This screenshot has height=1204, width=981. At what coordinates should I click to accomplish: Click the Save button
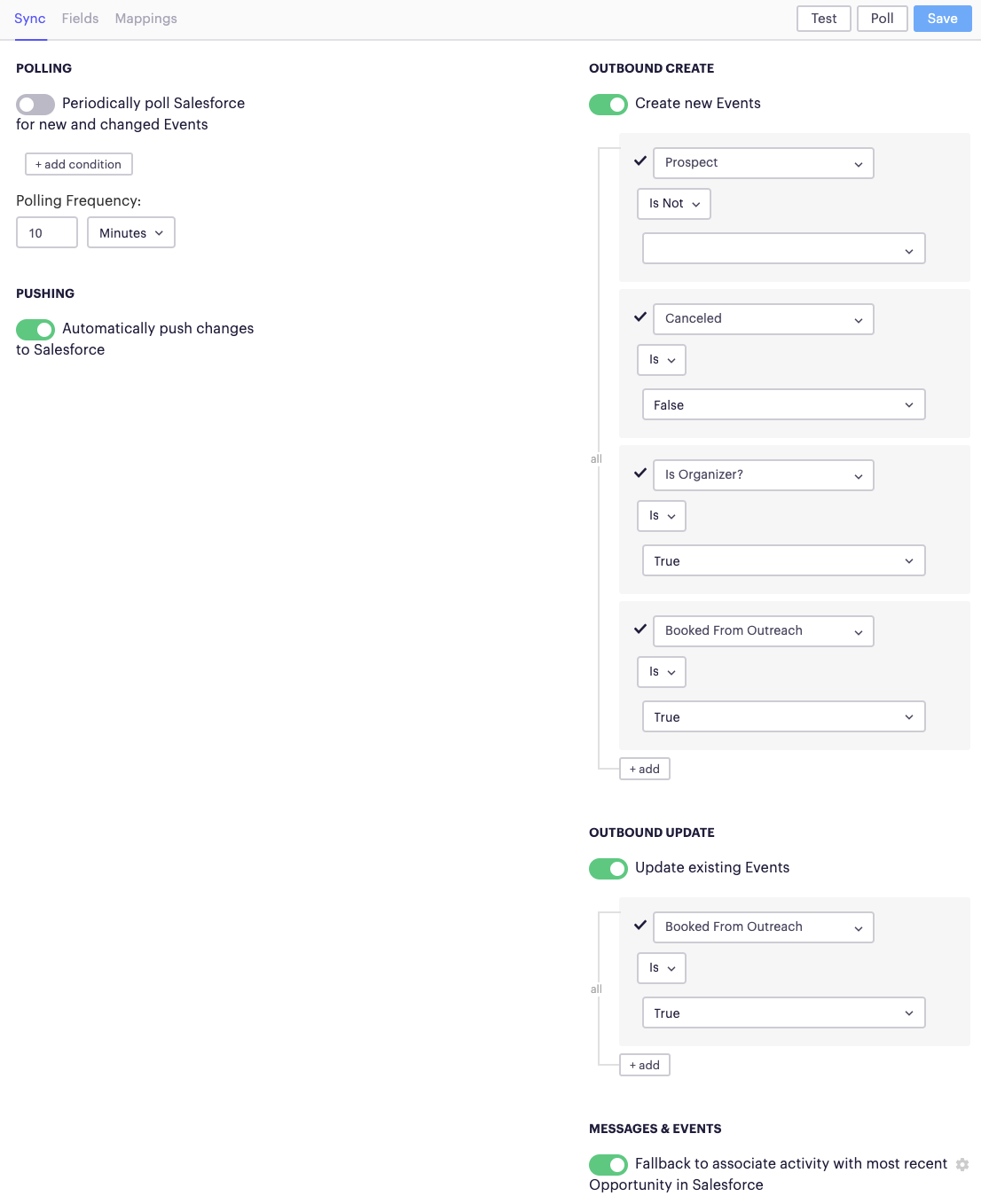coord(942,18)
